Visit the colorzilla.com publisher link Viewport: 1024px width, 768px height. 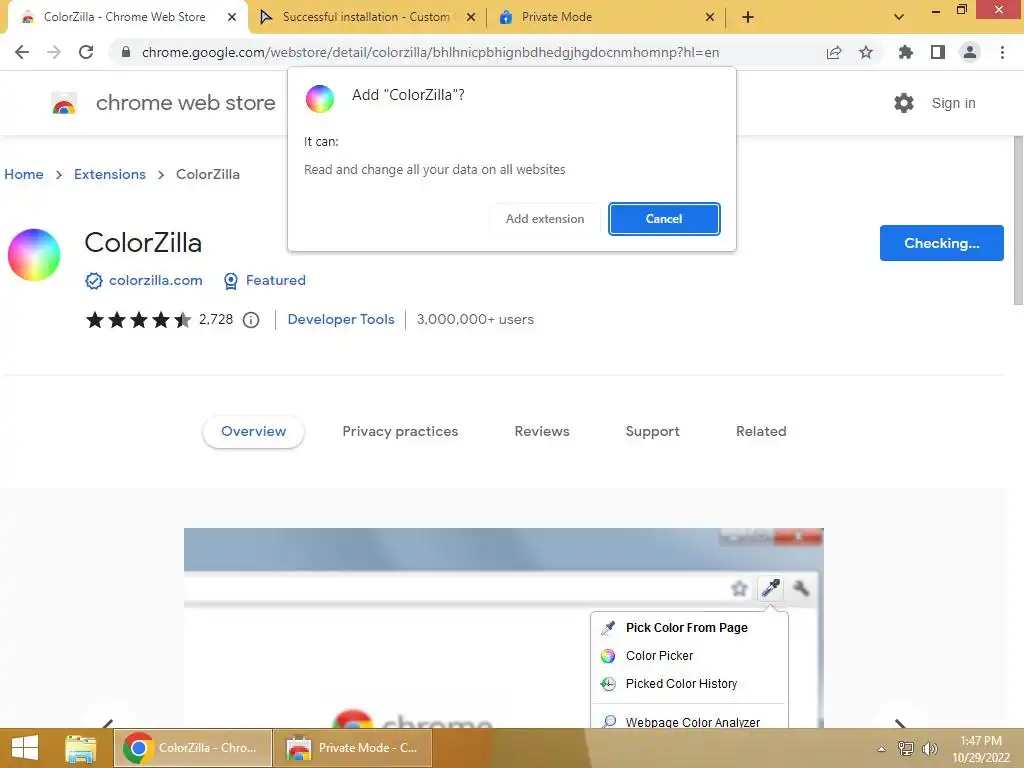[155, 281]
